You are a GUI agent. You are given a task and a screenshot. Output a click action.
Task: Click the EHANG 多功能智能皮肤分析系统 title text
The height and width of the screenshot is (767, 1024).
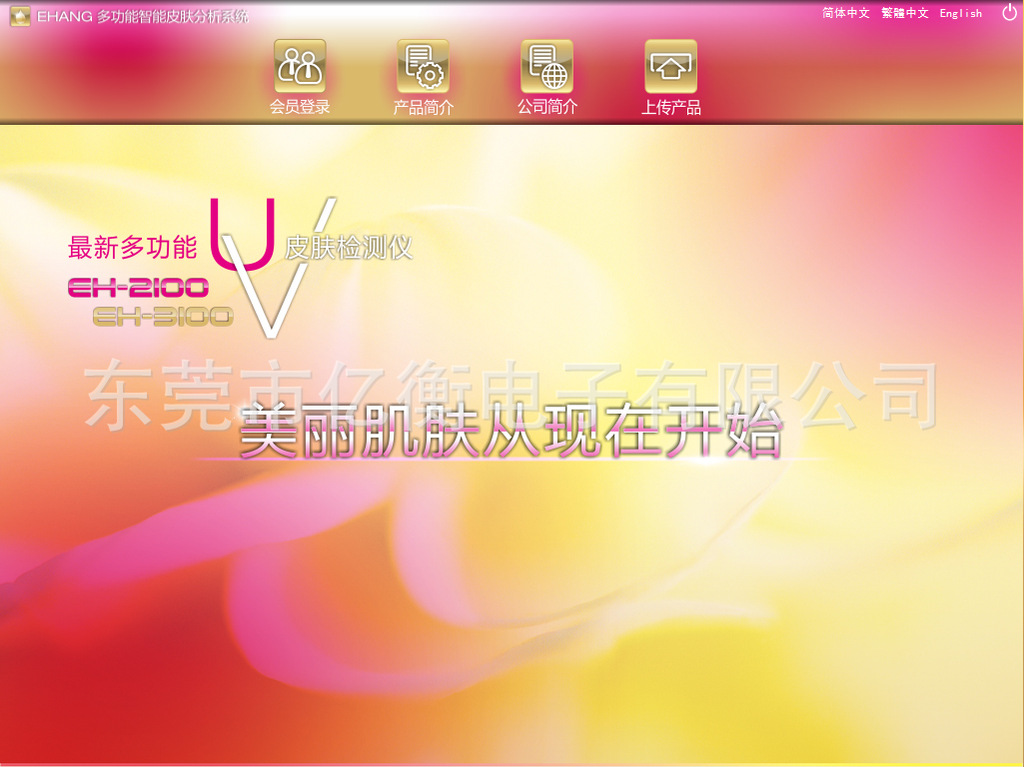click(x=143, y=16)
